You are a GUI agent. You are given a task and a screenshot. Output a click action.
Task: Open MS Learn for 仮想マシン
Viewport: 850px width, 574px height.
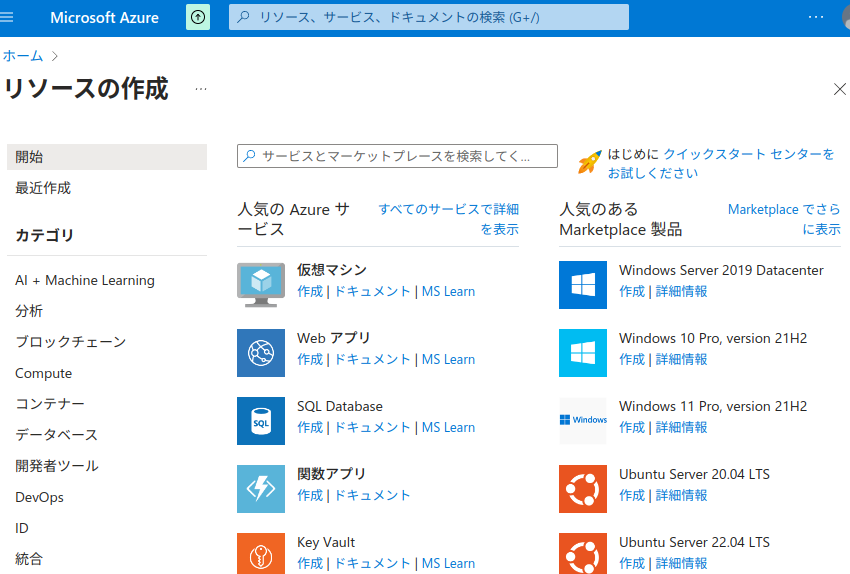pyautogui.click(x=448, y=292)
